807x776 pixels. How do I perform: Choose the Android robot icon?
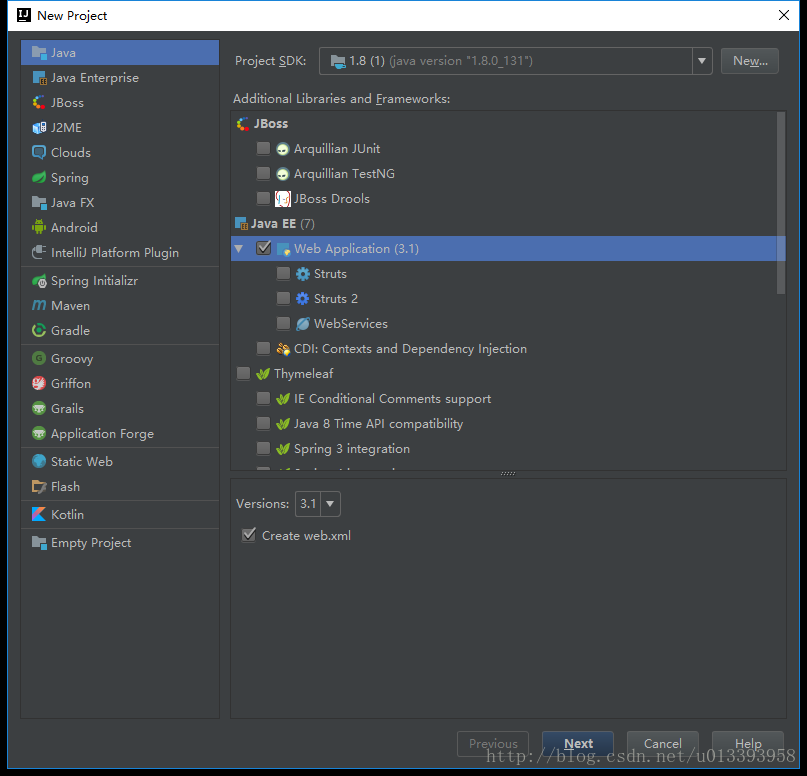coord(39,227)
